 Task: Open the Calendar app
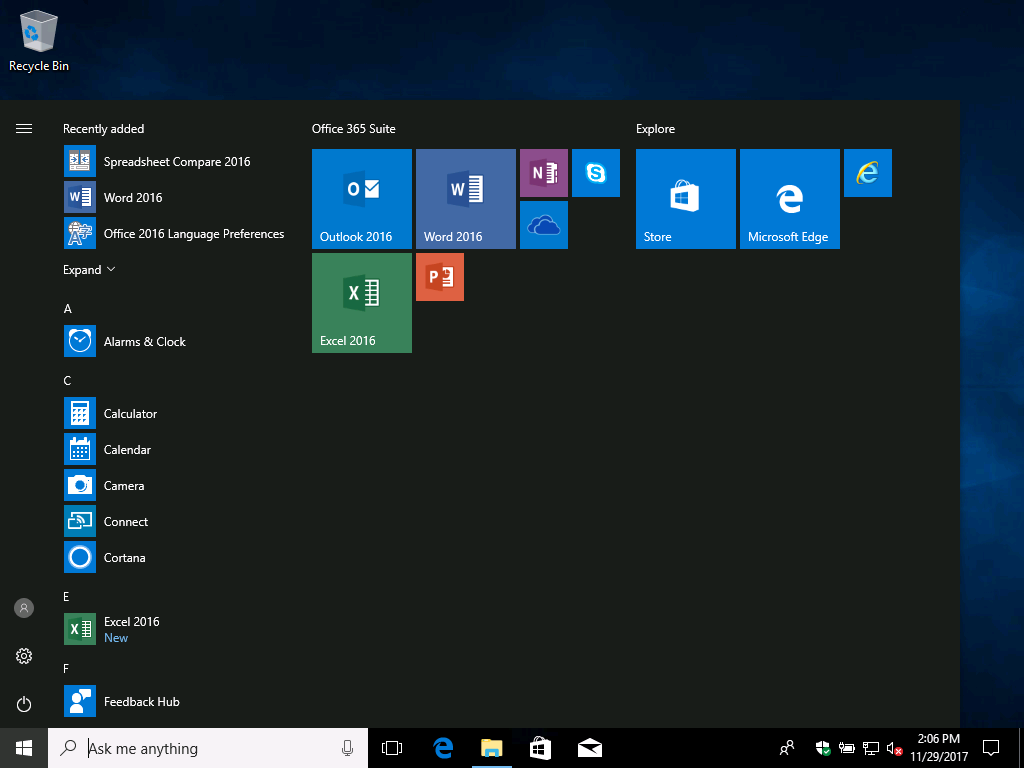[x=176, y=449]
